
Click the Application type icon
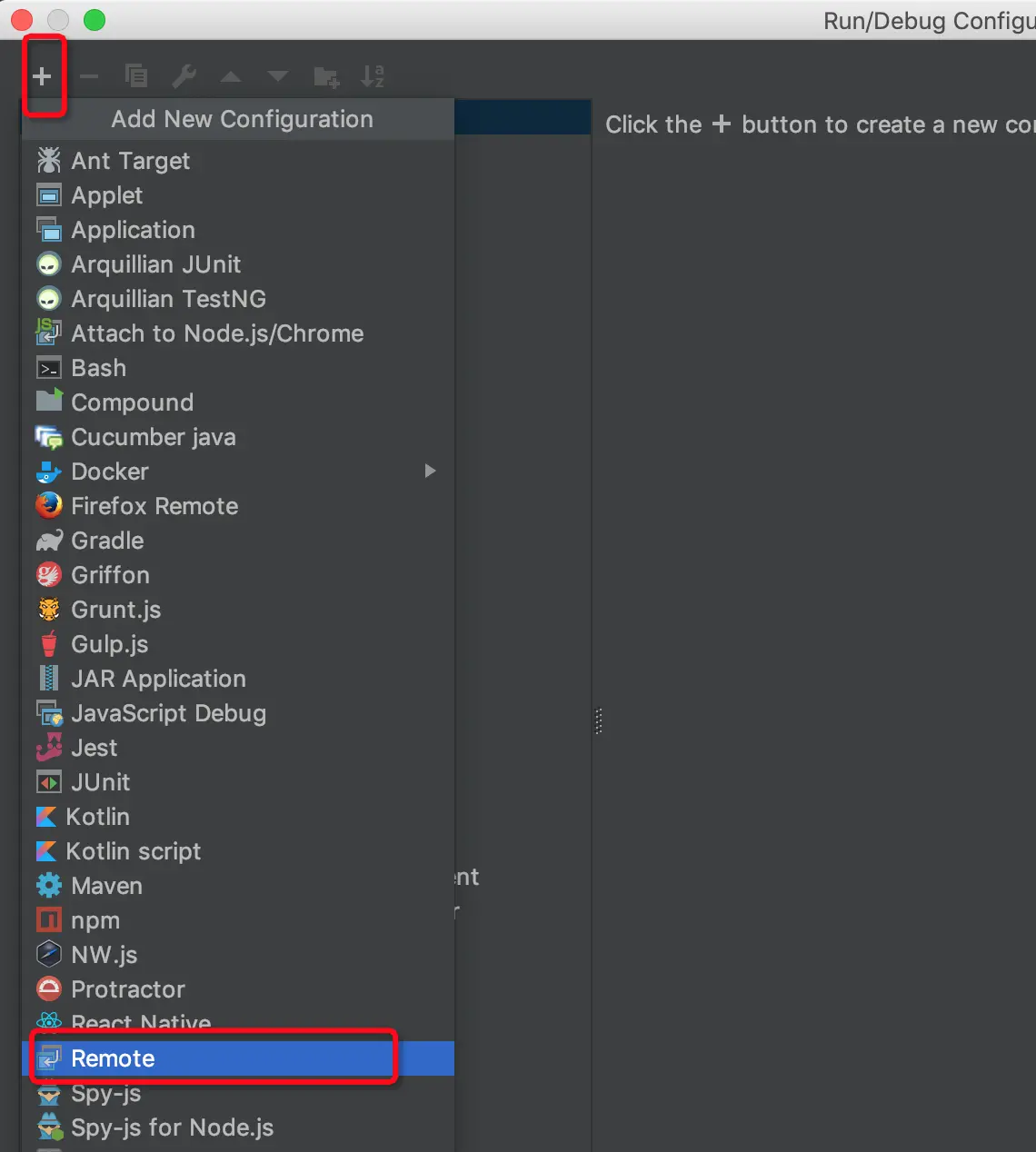49,230
